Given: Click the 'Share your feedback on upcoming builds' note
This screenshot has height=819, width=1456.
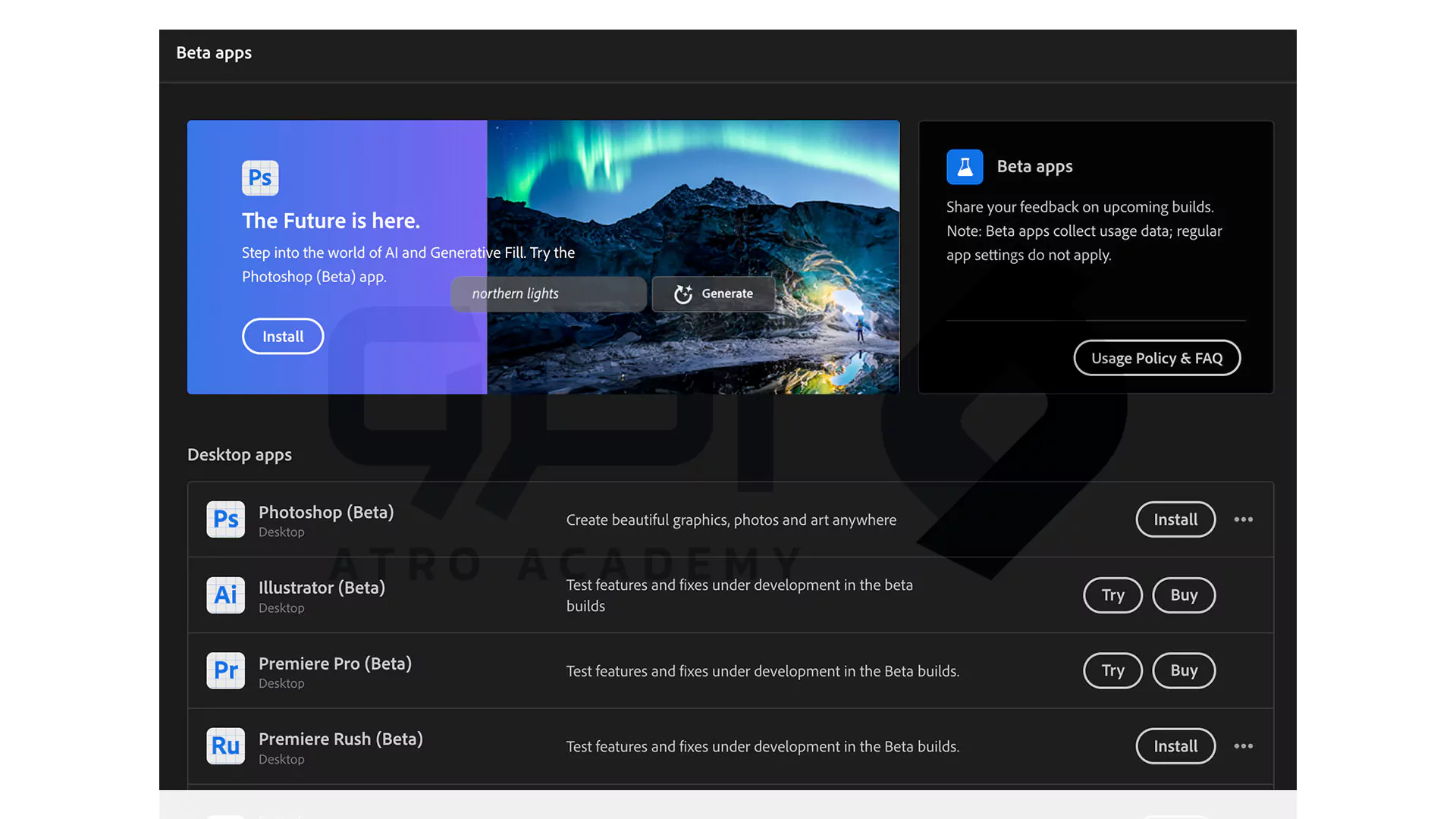Looking at the screenshot, I should 1084,231.
